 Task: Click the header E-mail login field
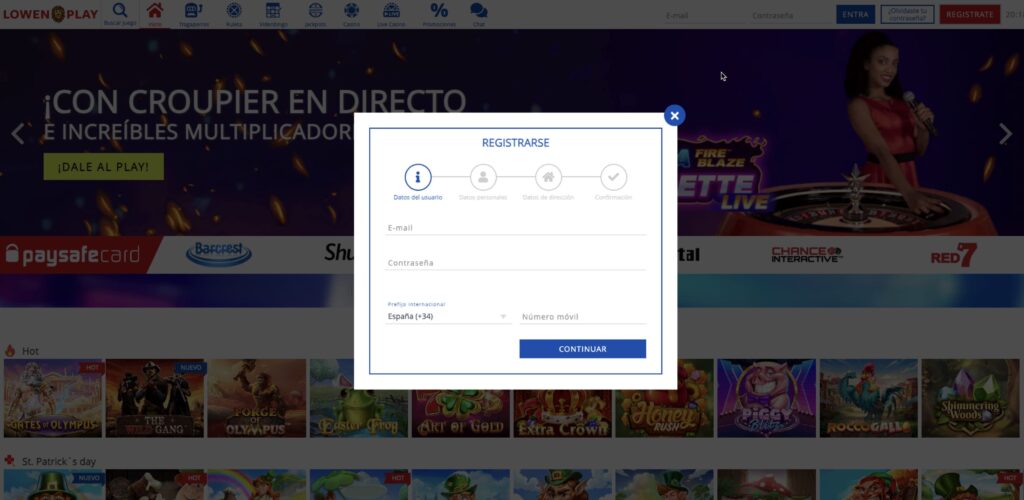[704, 15]
